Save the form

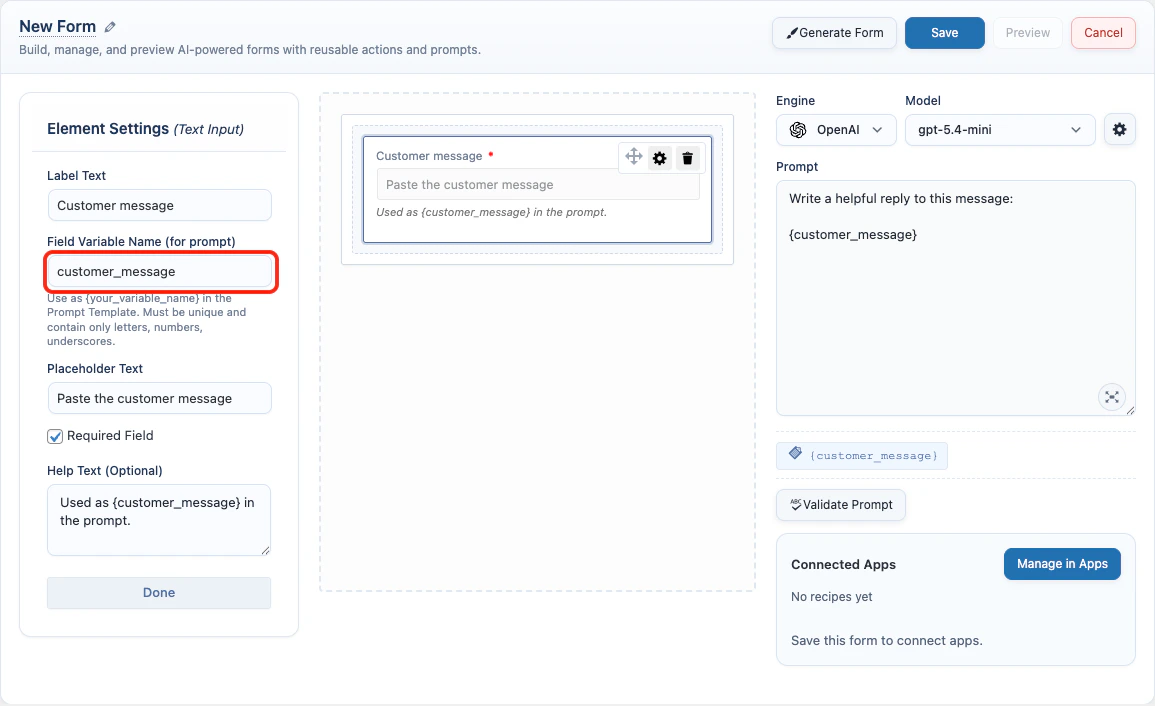[944, 32]
